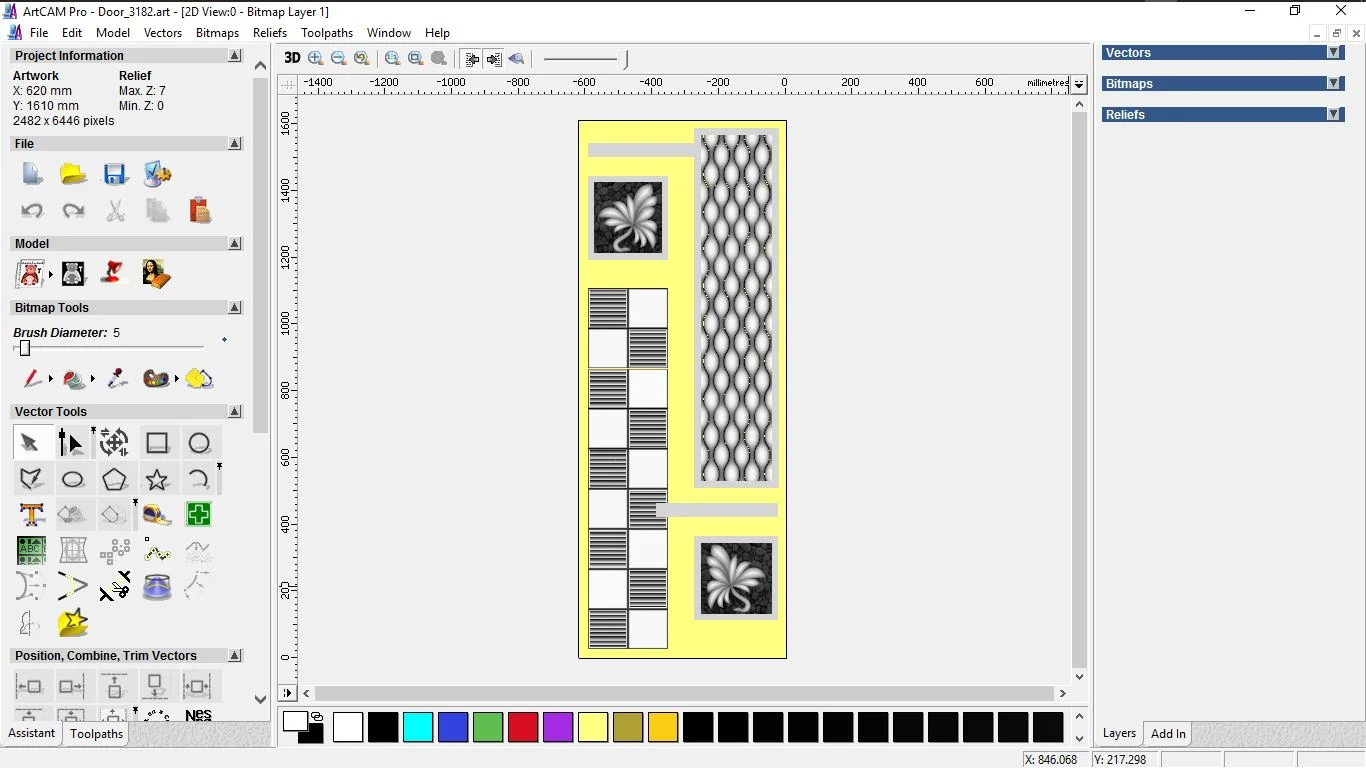Activate the Create Vector Text tool
Screen dimensions: 1366x768
pos(31,515)
